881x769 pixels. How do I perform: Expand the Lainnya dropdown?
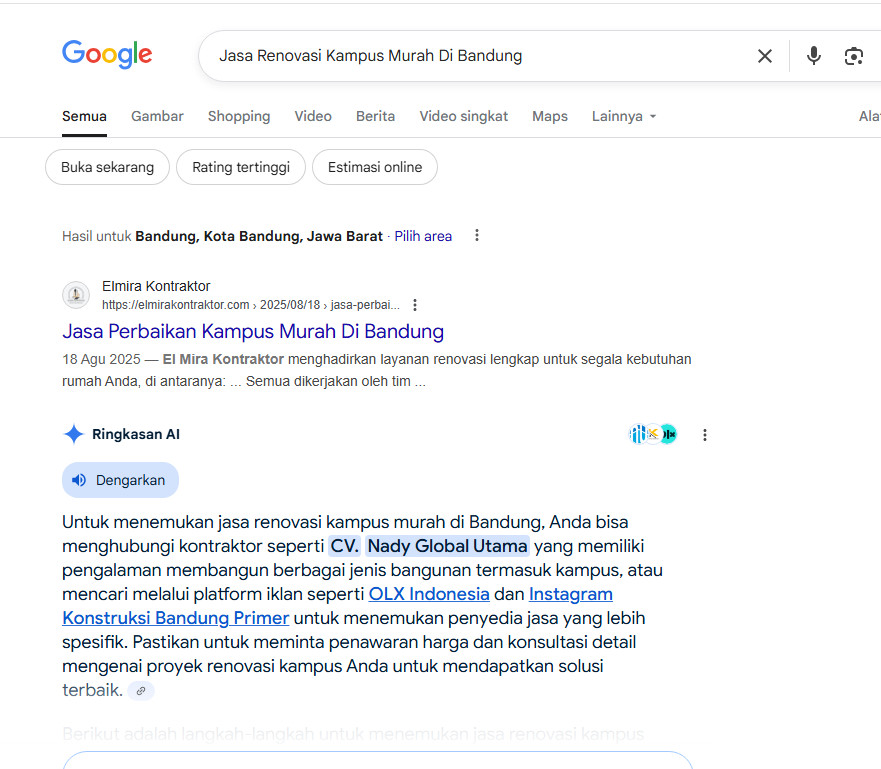click(624, 116)
